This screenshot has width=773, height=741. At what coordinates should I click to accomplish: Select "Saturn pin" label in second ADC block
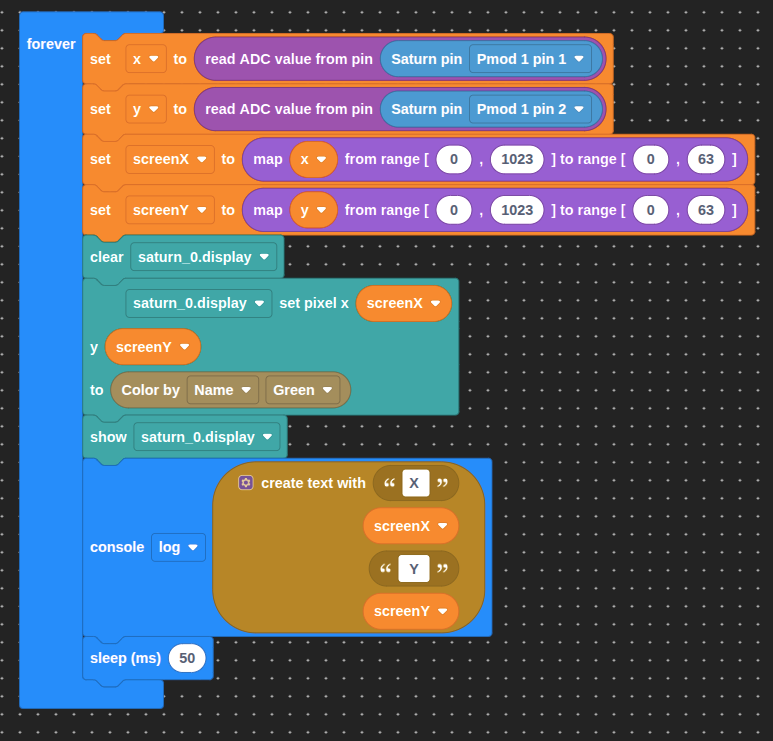click(426, 109)
